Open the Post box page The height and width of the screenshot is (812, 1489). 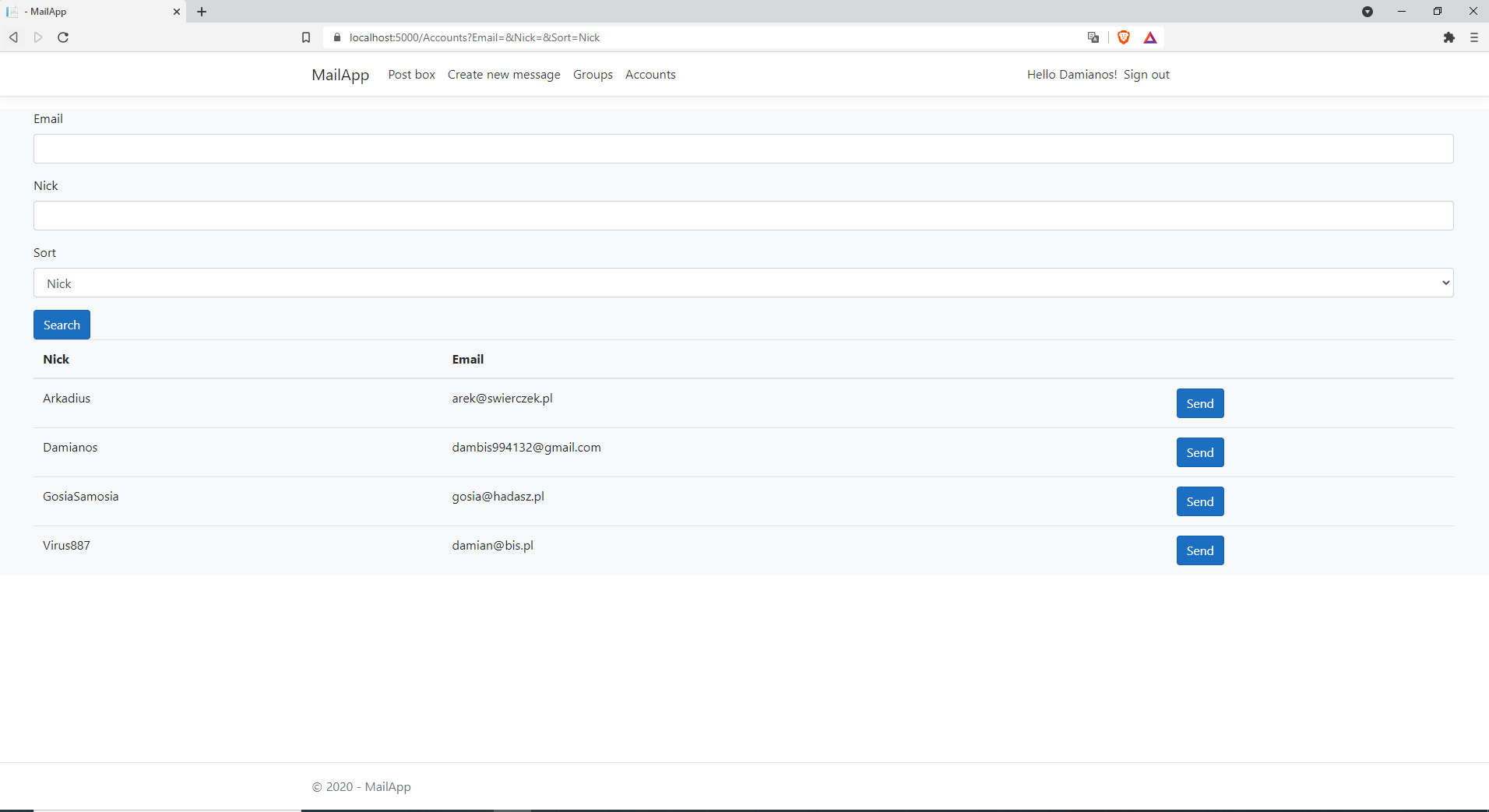[411, 75]
